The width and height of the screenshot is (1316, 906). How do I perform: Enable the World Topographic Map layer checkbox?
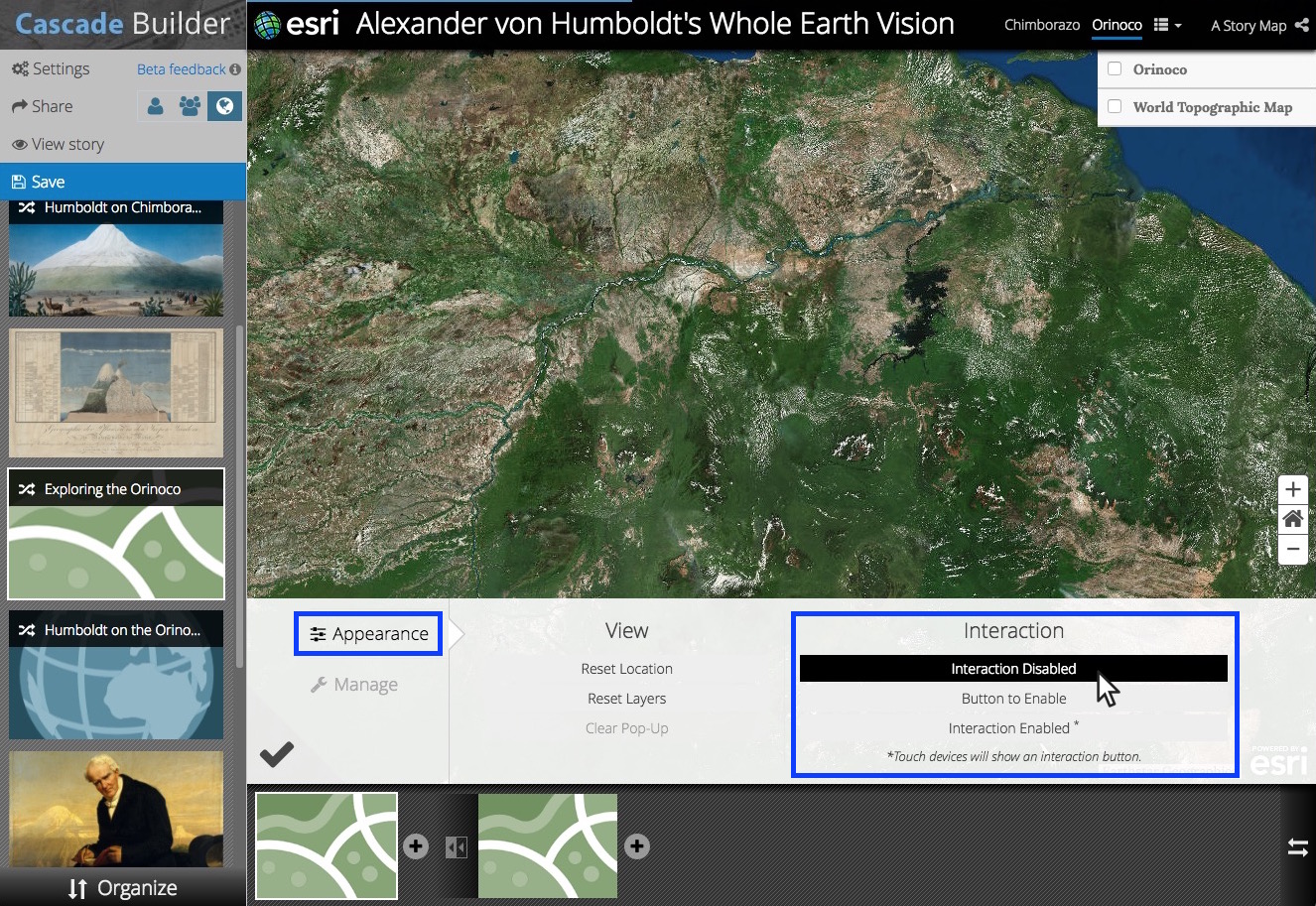1115,107
